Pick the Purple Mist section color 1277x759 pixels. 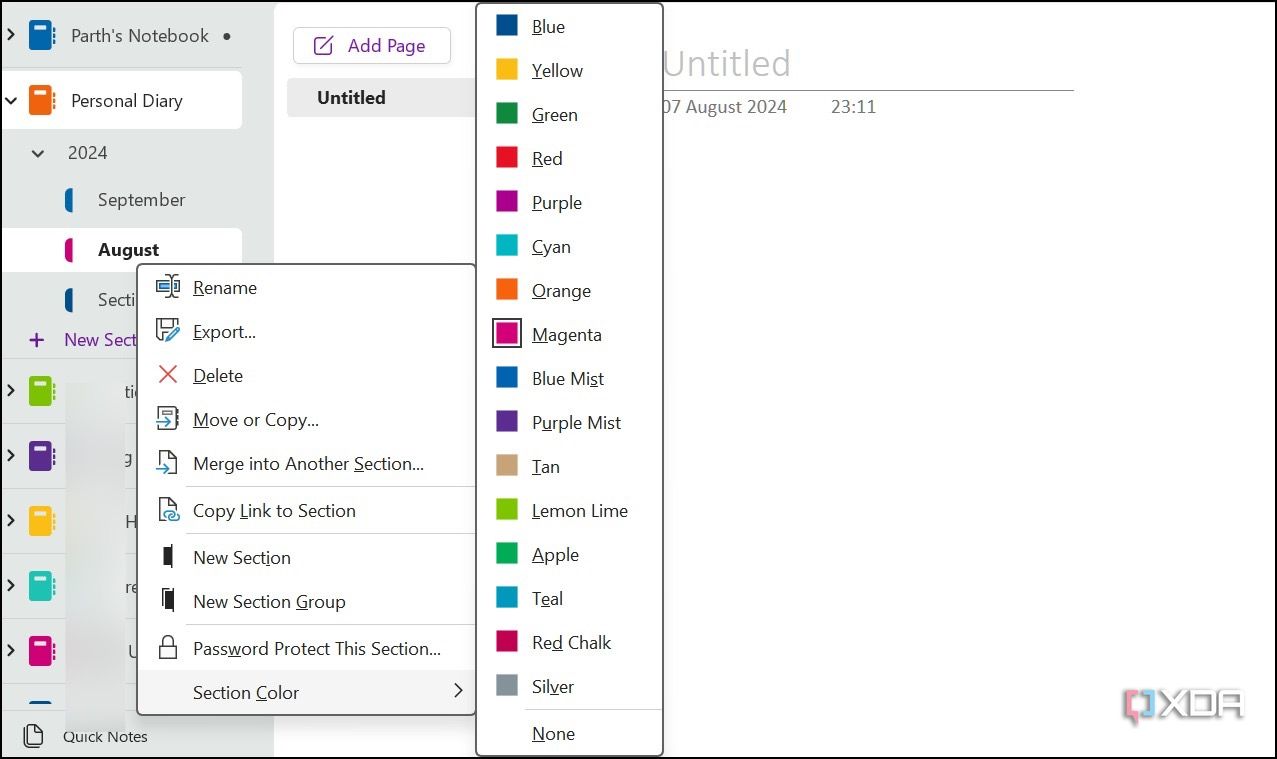click(x=570, y=422)
